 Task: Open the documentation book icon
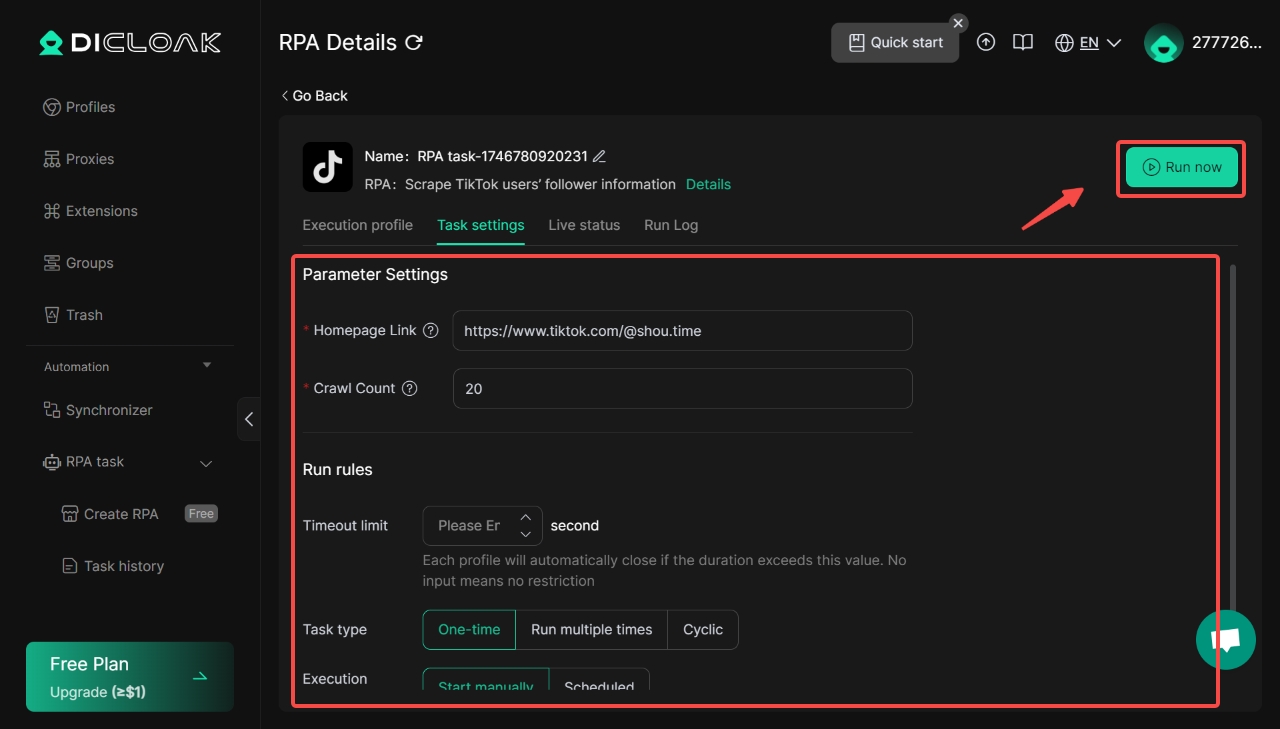pyautogui.click(x=1022, y=43)
